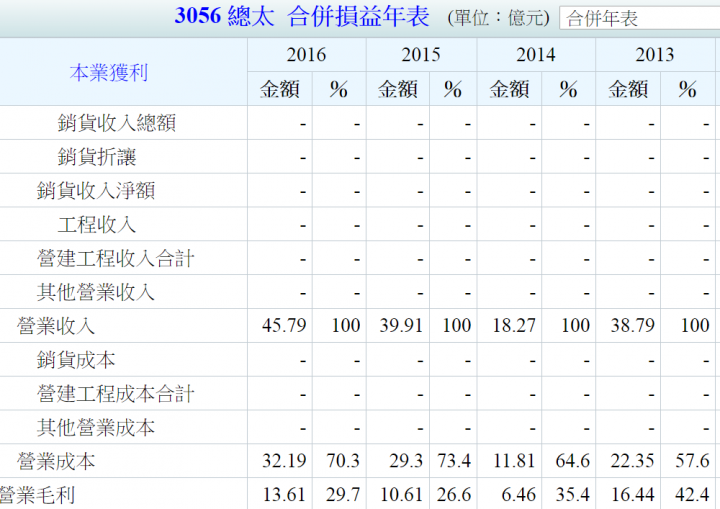Viewport: 720px width, 509px height.
Task: Click the 2014 revenue value 18.27
Action: 514,325
